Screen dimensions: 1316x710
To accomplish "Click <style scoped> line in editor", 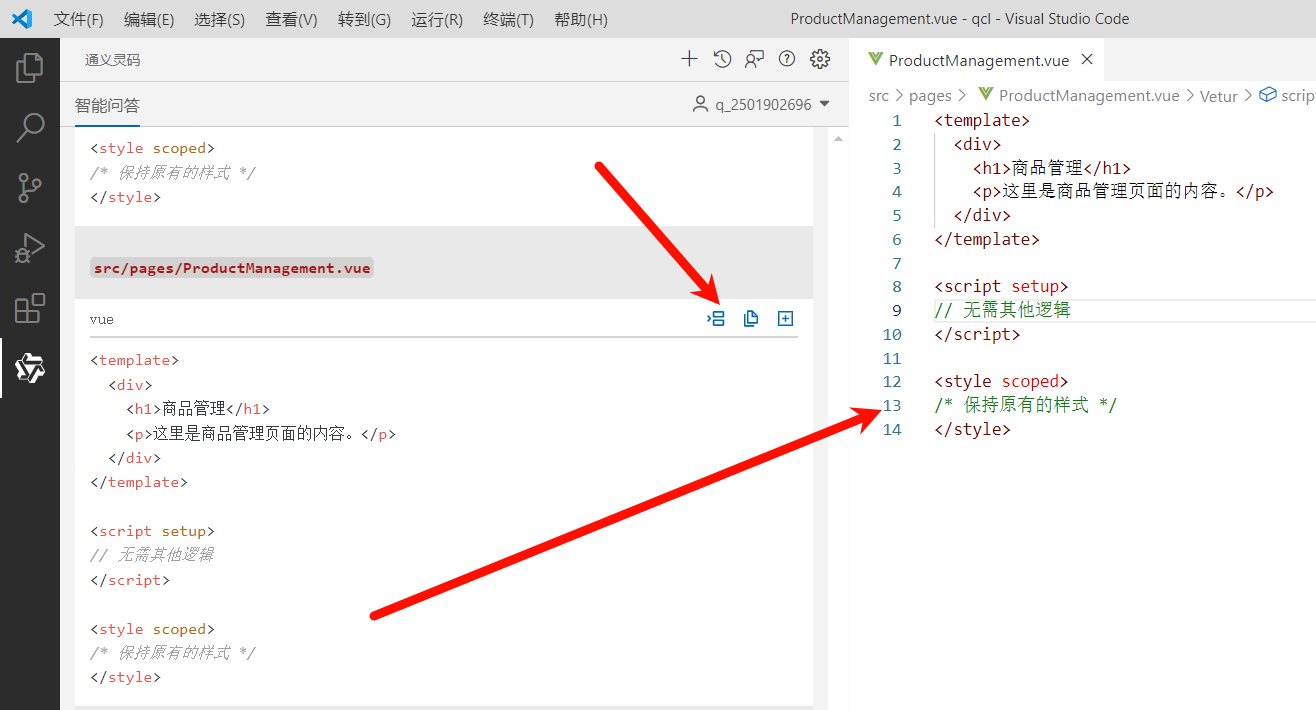I will click(1001, 381).
